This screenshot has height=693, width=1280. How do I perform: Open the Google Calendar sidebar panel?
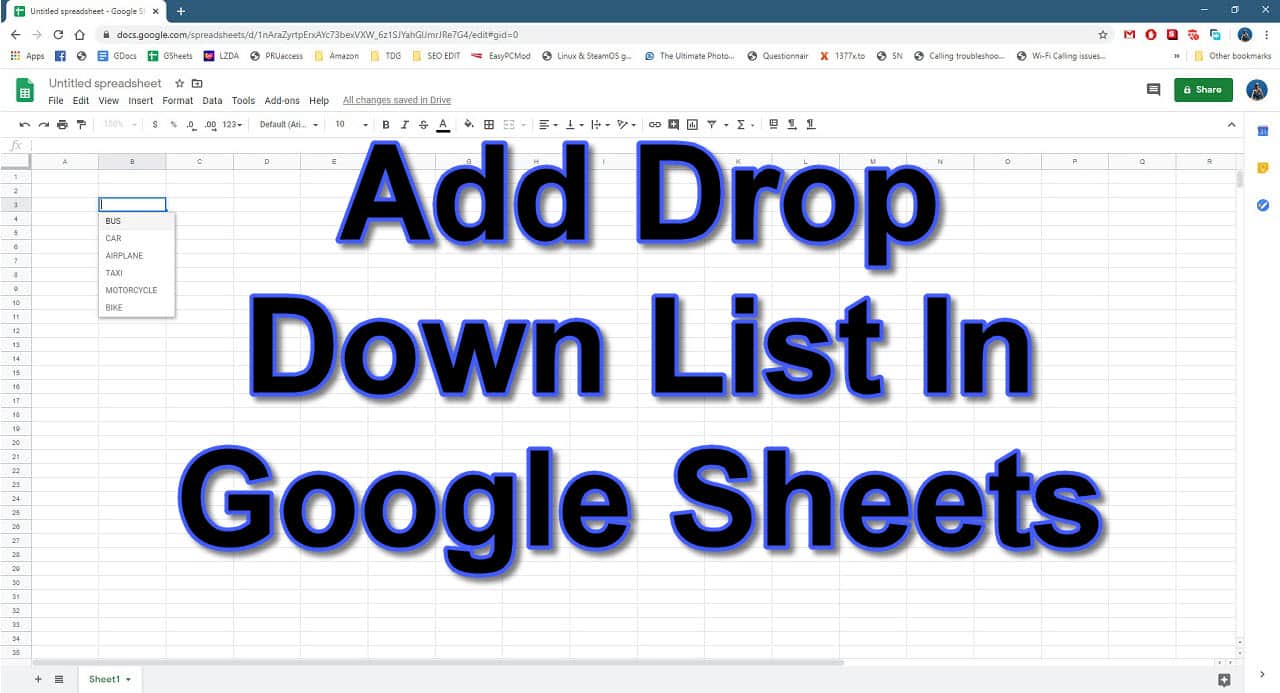pos(1262,130)
